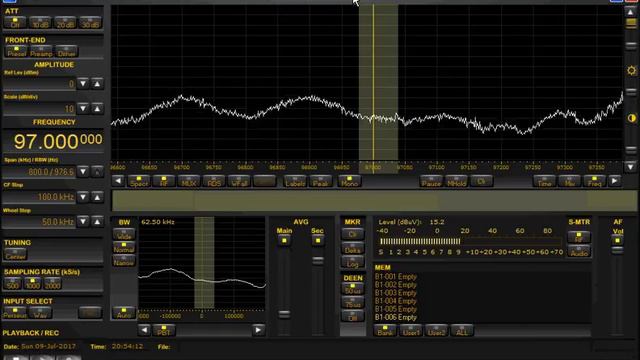Toggle Mono audio mode
The image size is (640, 360).
(x=349, y=181)
